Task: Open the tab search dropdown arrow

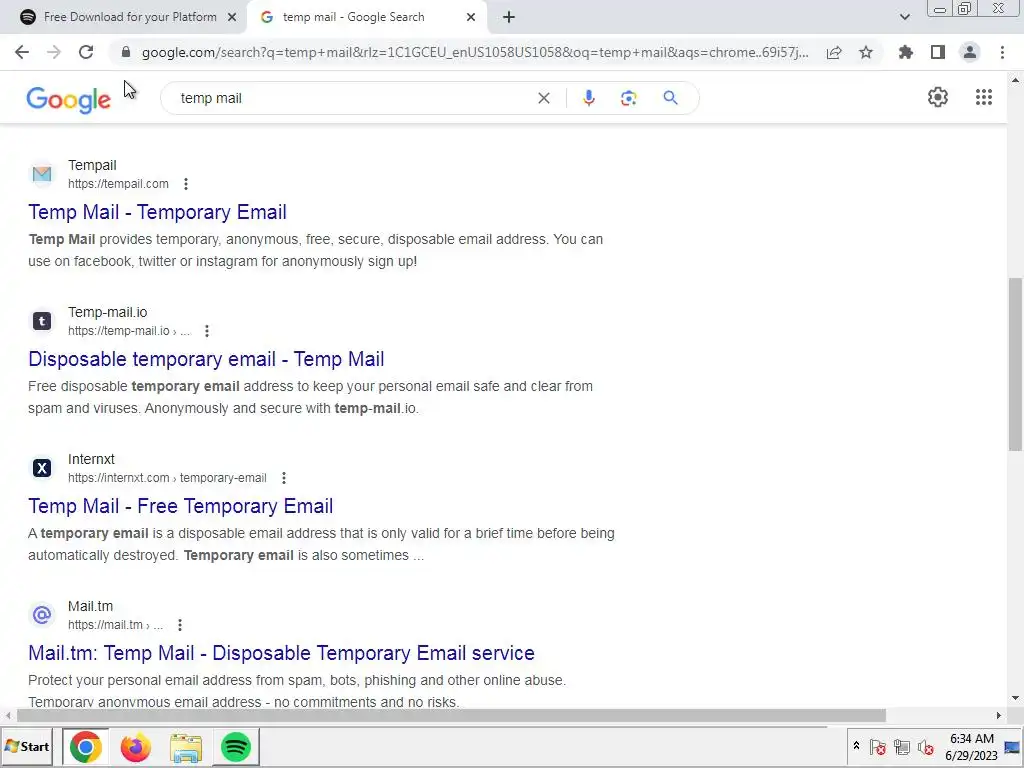Action: point(904,17)
